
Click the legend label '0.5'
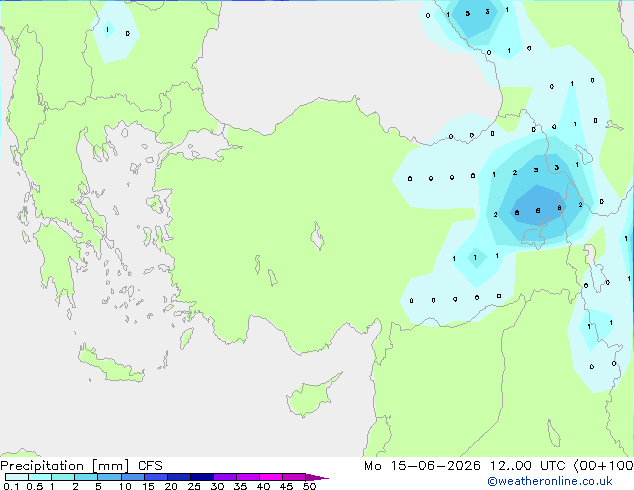(35, 486)
